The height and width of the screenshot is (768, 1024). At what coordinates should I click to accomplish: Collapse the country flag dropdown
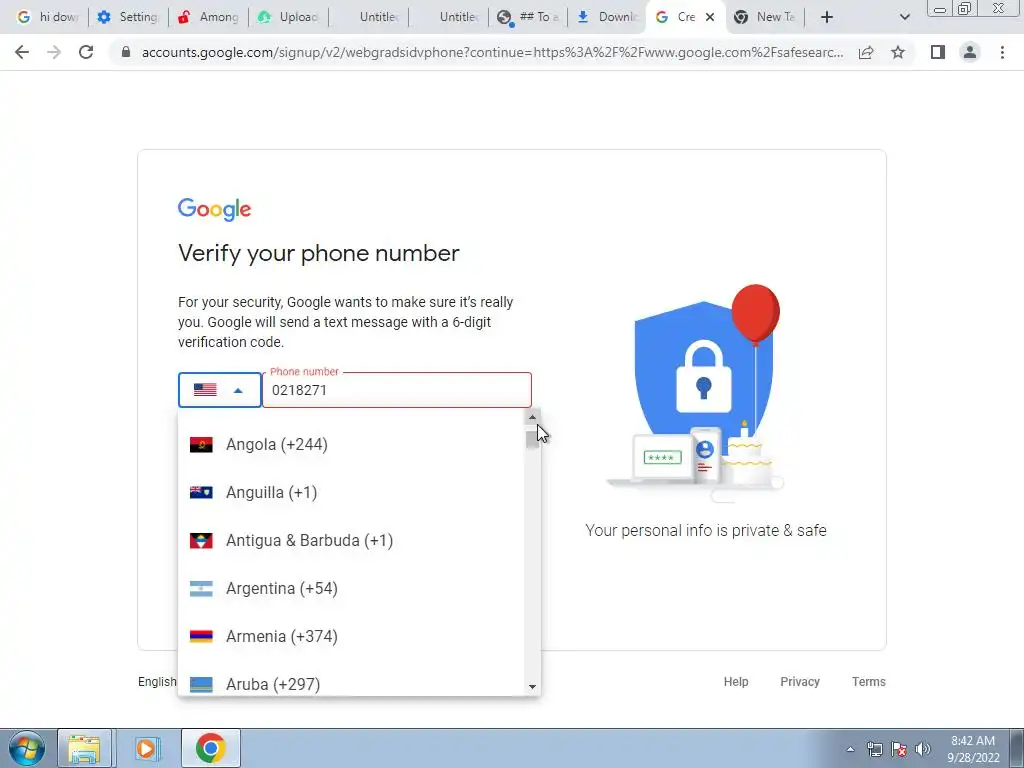tap(219, 390)
